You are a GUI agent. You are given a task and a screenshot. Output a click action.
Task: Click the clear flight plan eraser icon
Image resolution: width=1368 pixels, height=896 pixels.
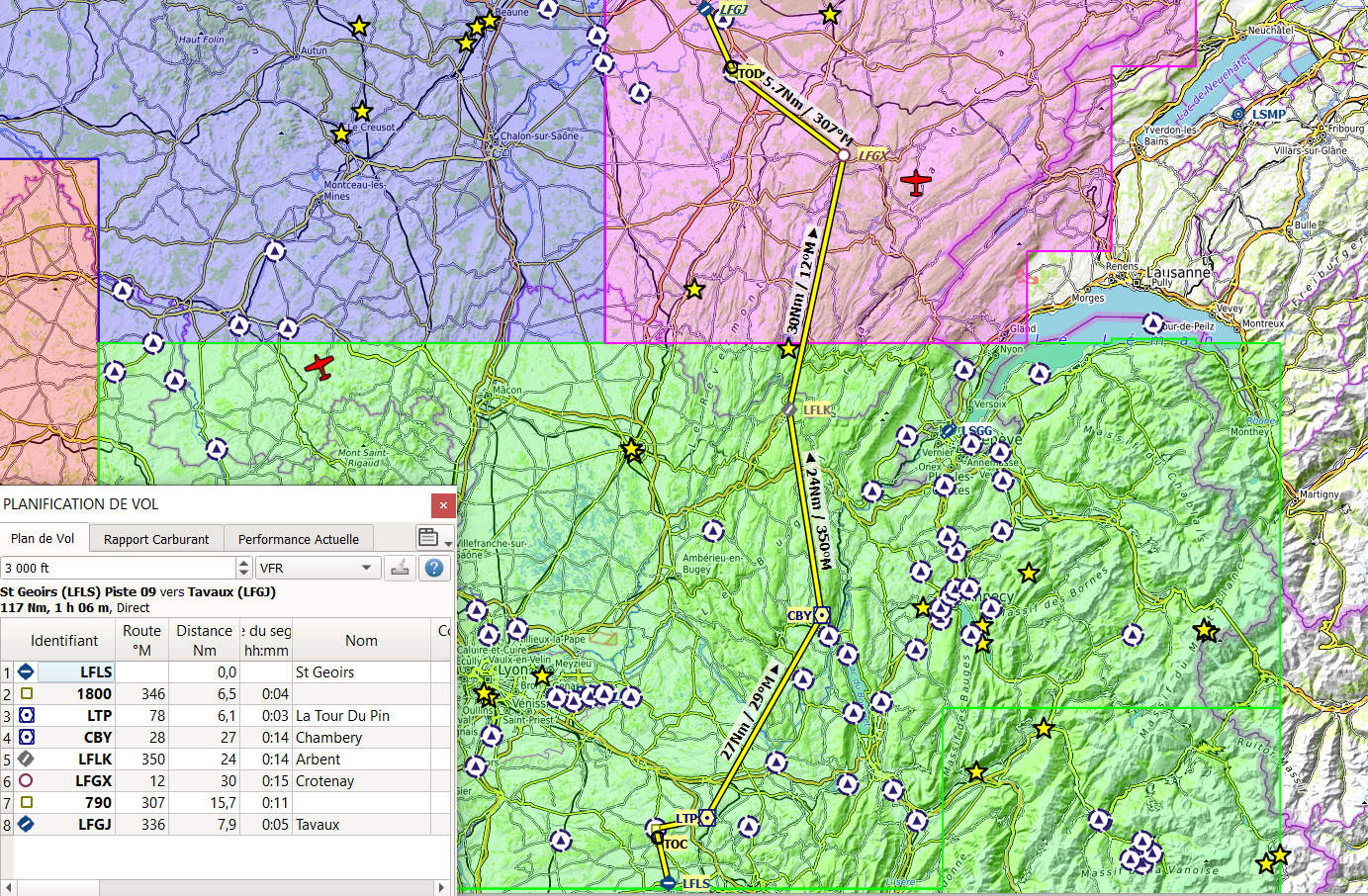point(400,568)
